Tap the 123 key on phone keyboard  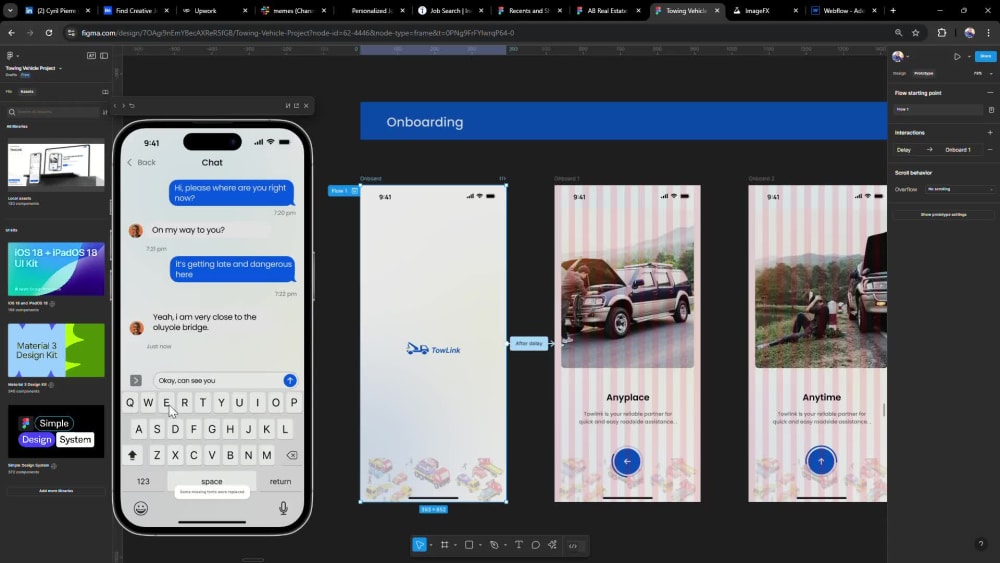[143, 481]
